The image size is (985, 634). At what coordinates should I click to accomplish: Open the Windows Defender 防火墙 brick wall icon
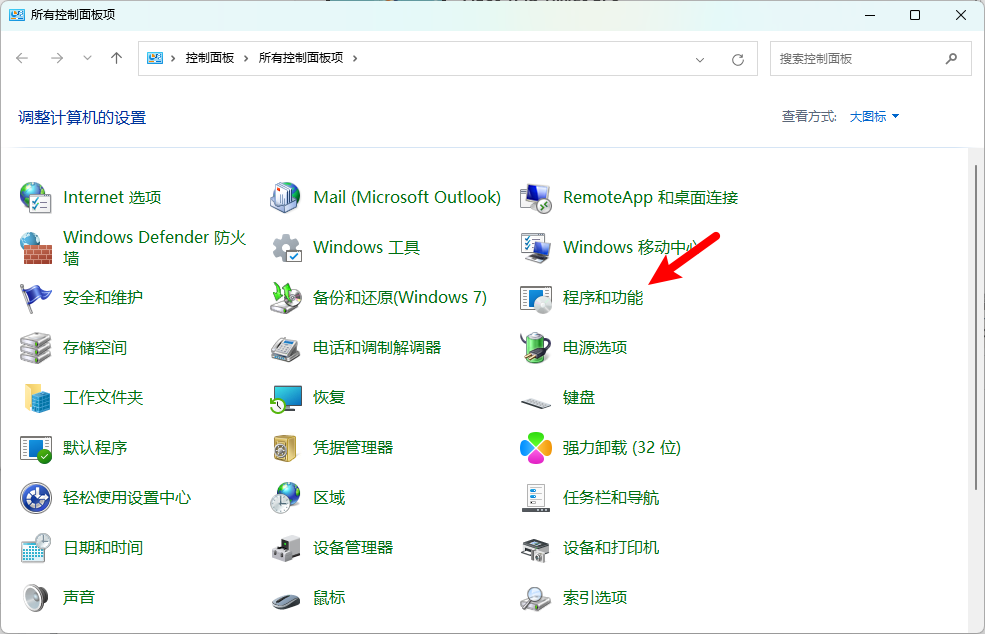pyautogui.click(x=36, y=248)
